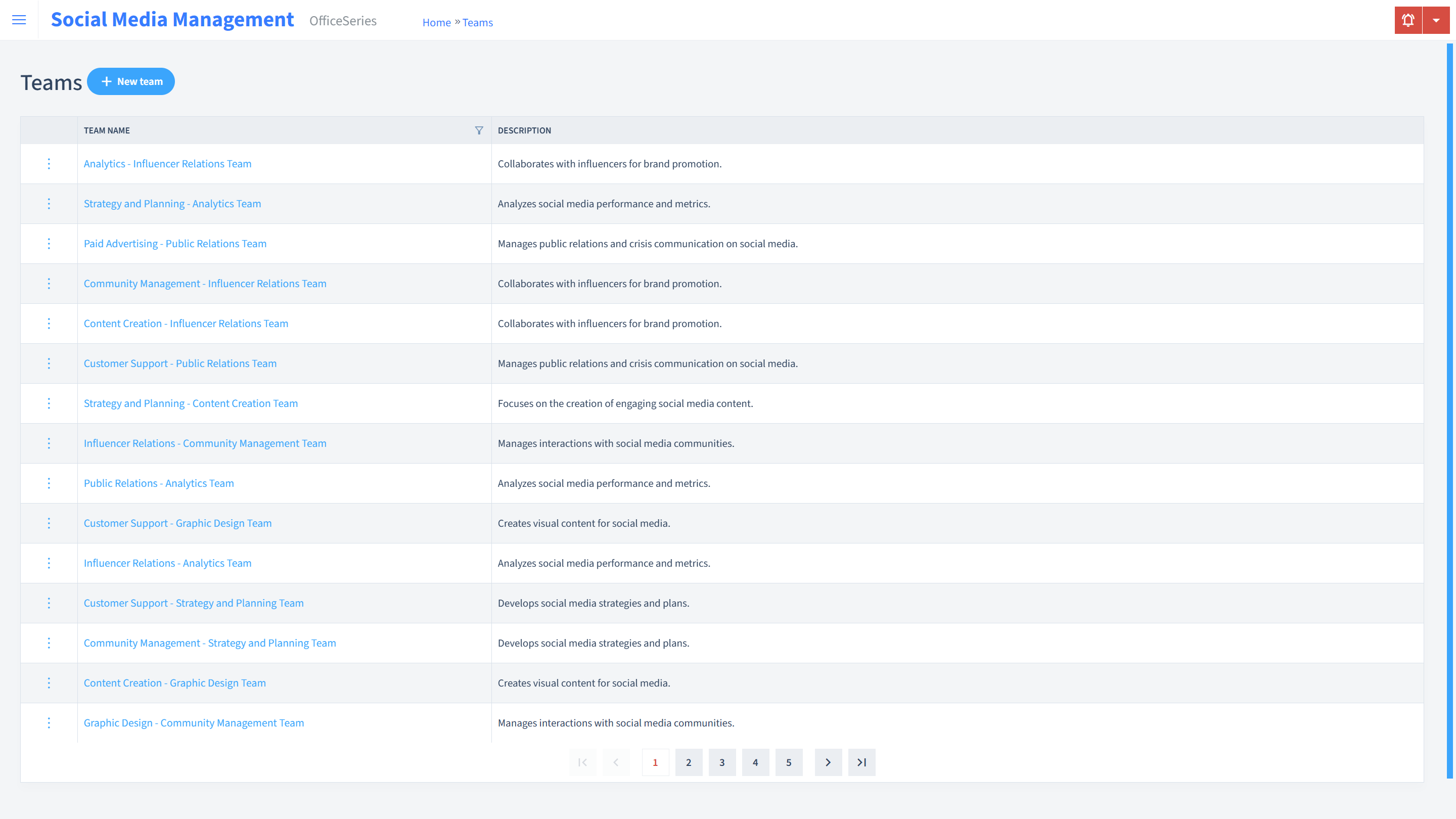
Task: Open Analytics - Influencer Relations Team link
Action: (x=167, y=164)
